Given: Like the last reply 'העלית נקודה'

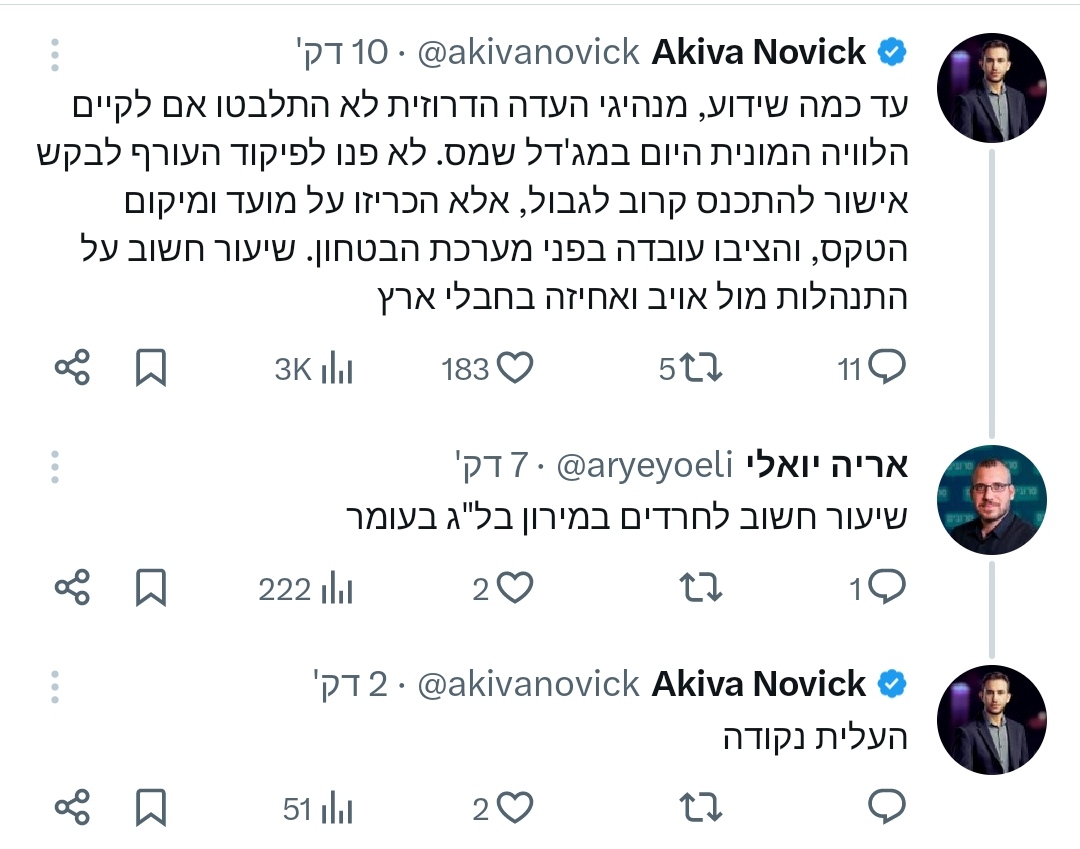Looking at the screenshot, I should (515, 808).
